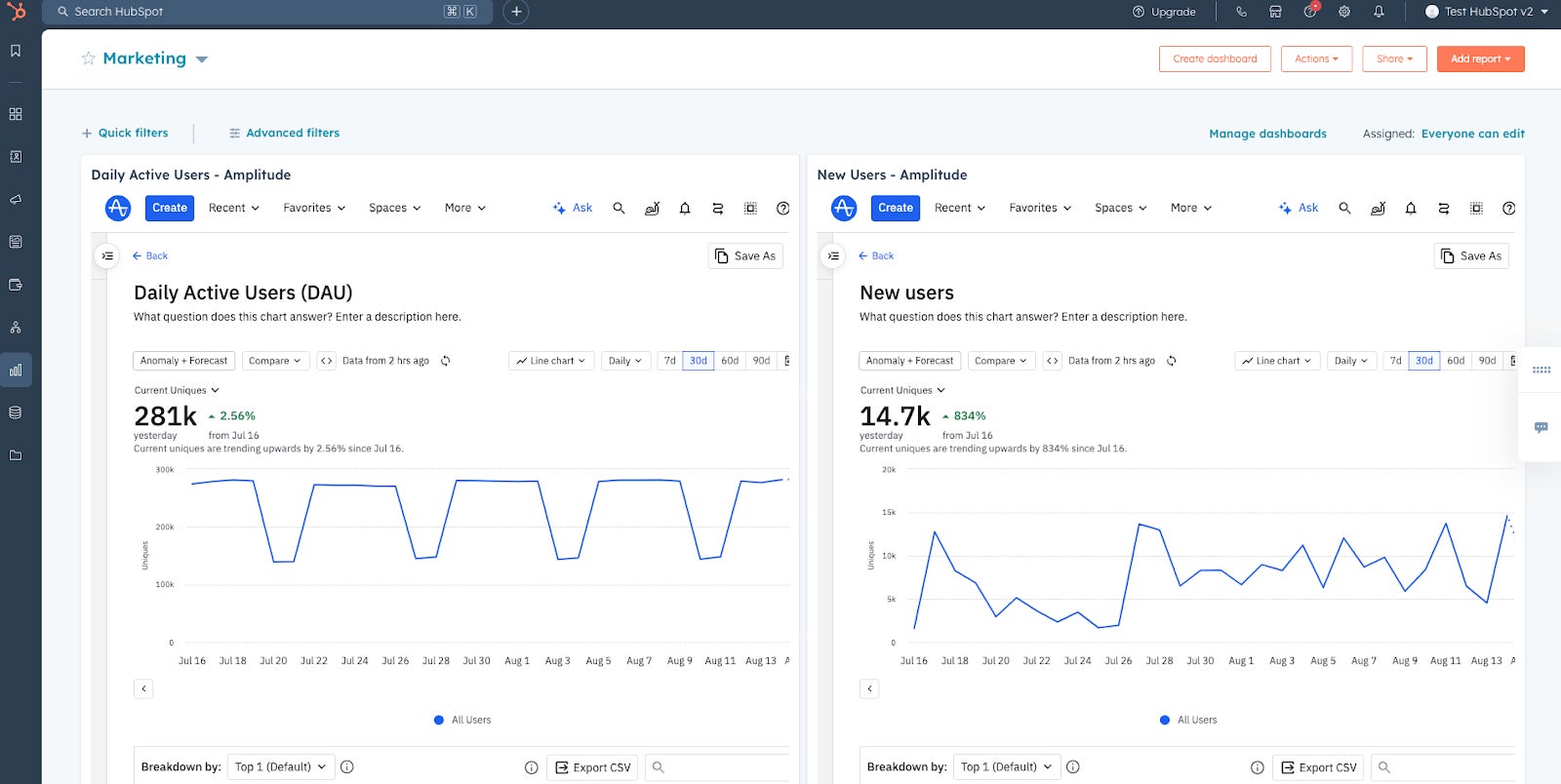Select 60d range in New users chart
This screenshot has width=1561, height=784.
tap(1455, 361)
